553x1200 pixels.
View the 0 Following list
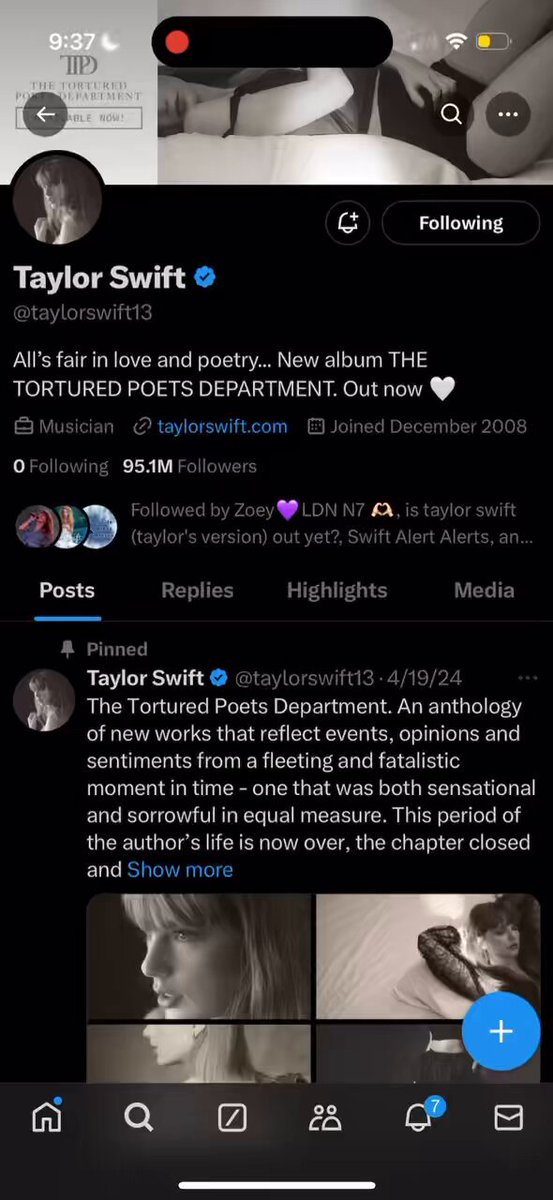point(61,466)
